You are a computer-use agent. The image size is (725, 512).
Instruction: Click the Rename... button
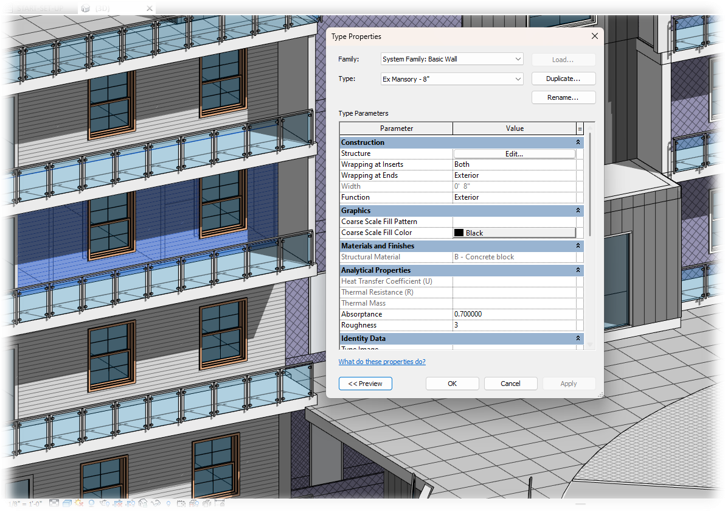[563, 98]
